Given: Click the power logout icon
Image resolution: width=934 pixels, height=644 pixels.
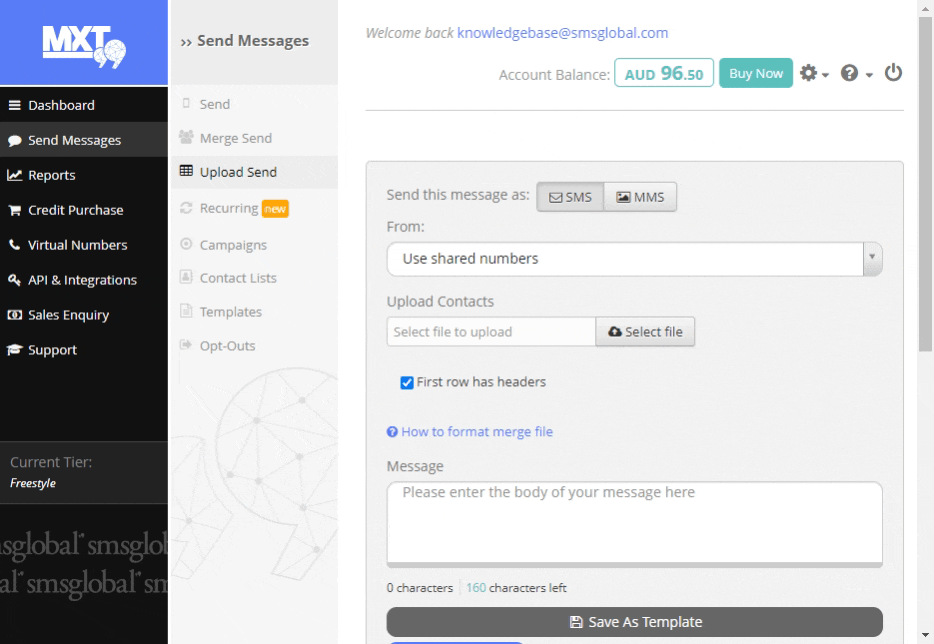Looking at the screenshot, I should pyautogui.click(x=893, y=73).
